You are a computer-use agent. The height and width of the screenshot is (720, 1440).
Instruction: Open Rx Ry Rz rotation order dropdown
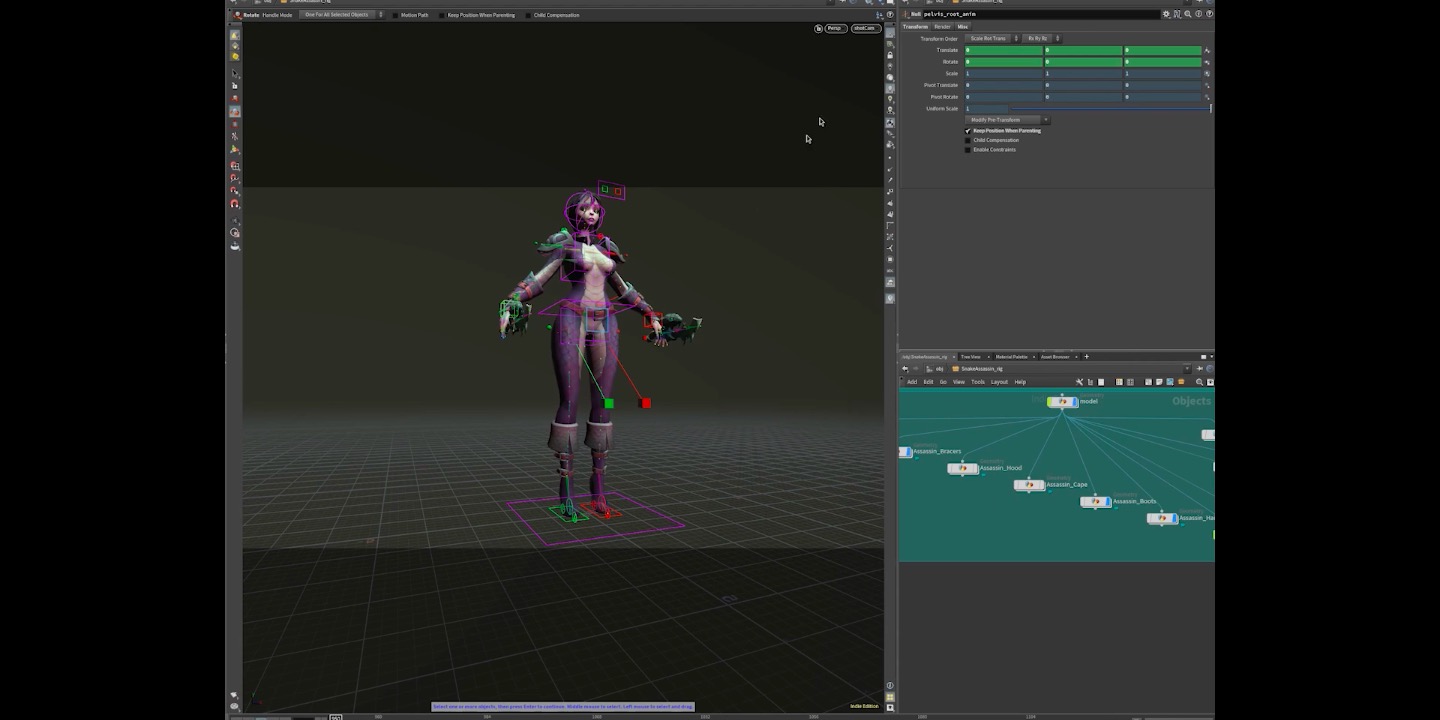[1041, 39]
